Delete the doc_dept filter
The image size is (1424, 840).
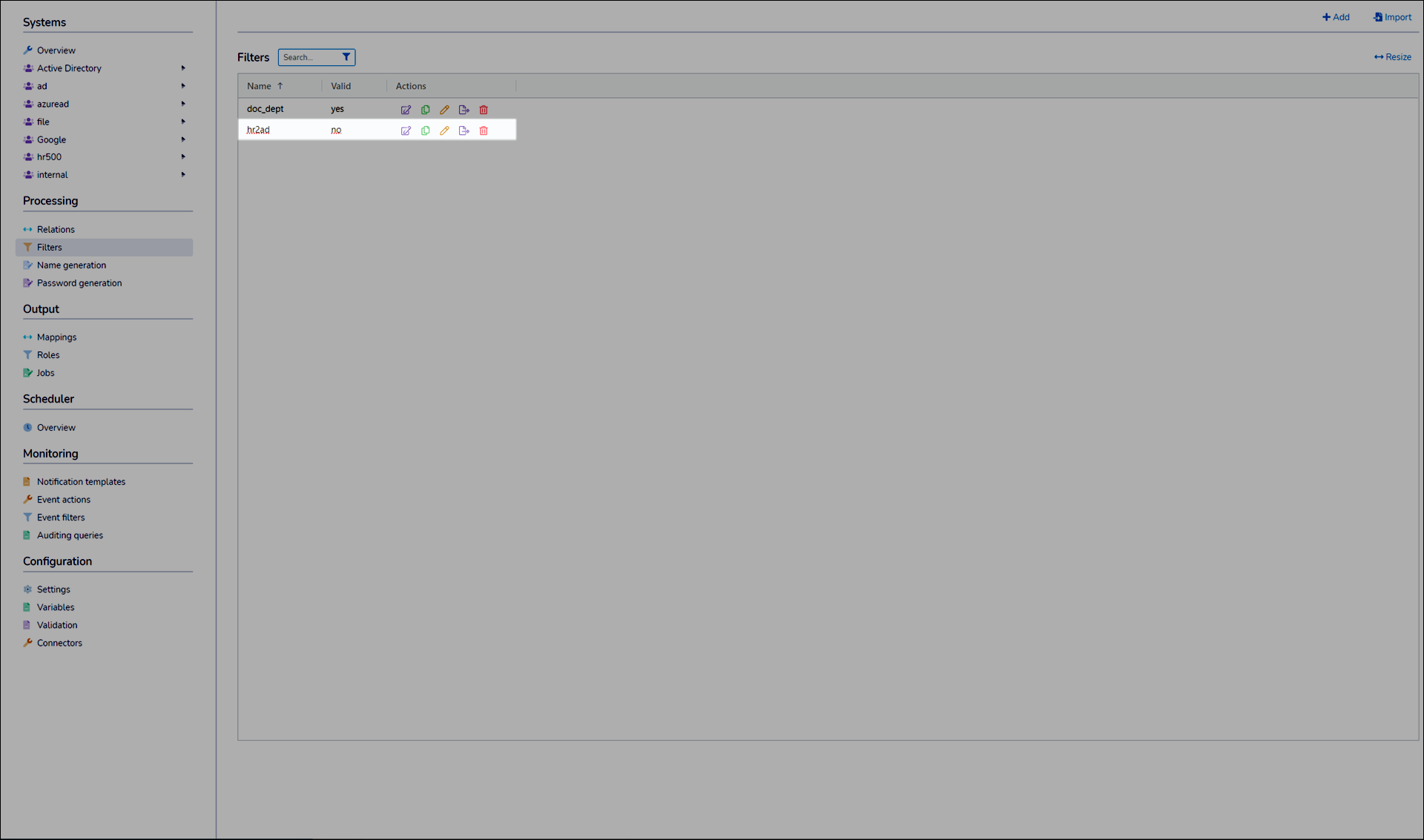484,109
